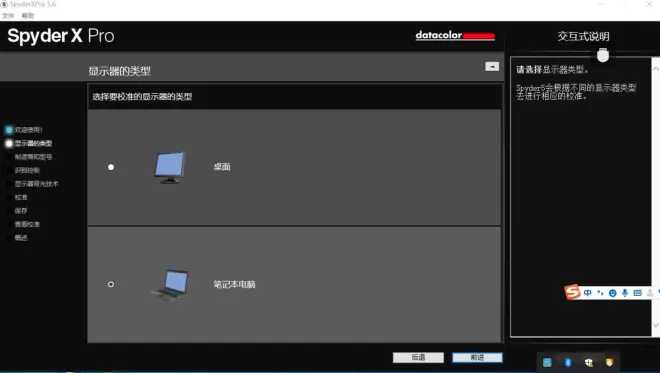Click the laptop computer icon

click(169, 284)
